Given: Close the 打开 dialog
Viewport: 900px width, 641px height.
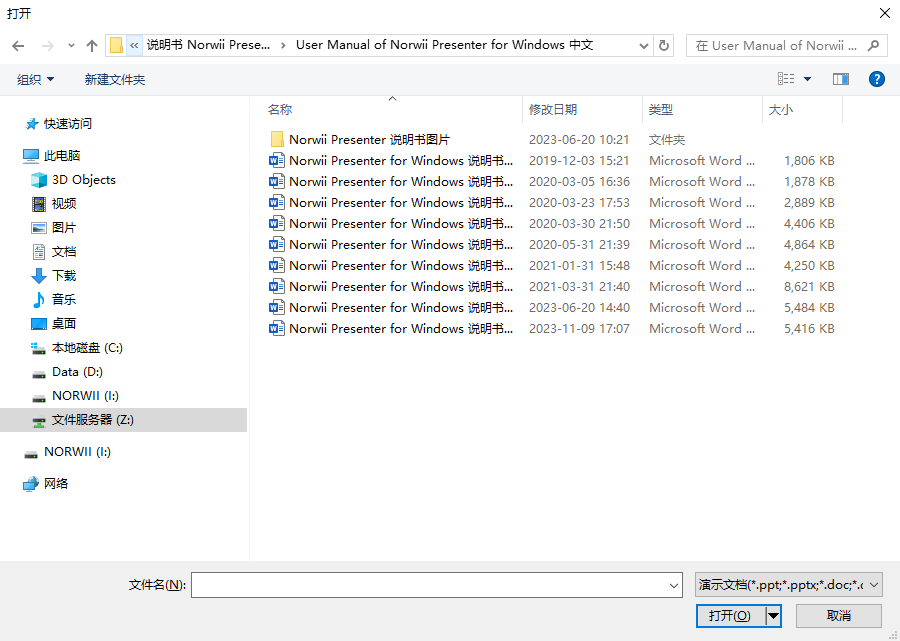Looking at the screenshot, I should click(885, 13).
